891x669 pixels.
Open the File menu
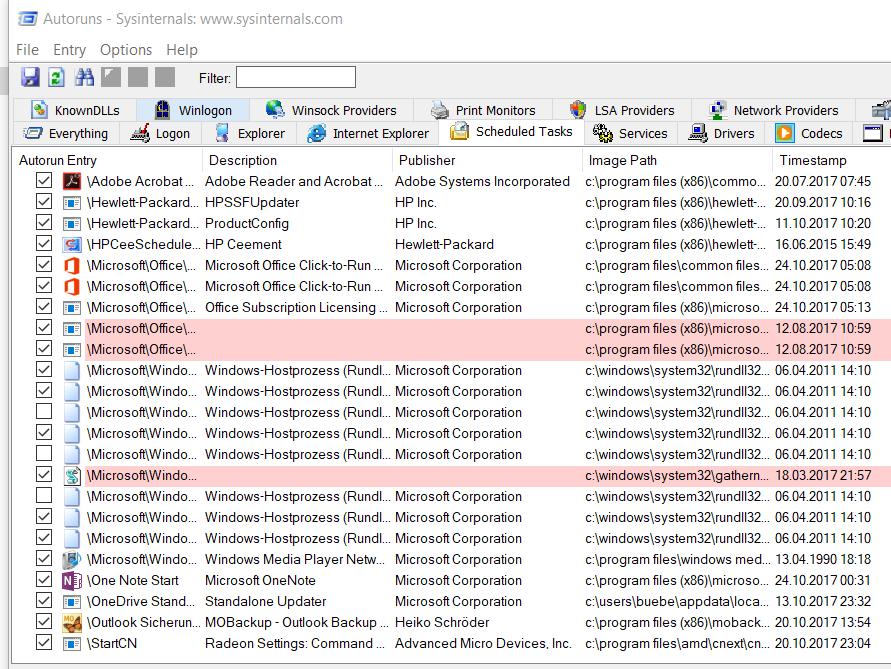tap(27, 50)
